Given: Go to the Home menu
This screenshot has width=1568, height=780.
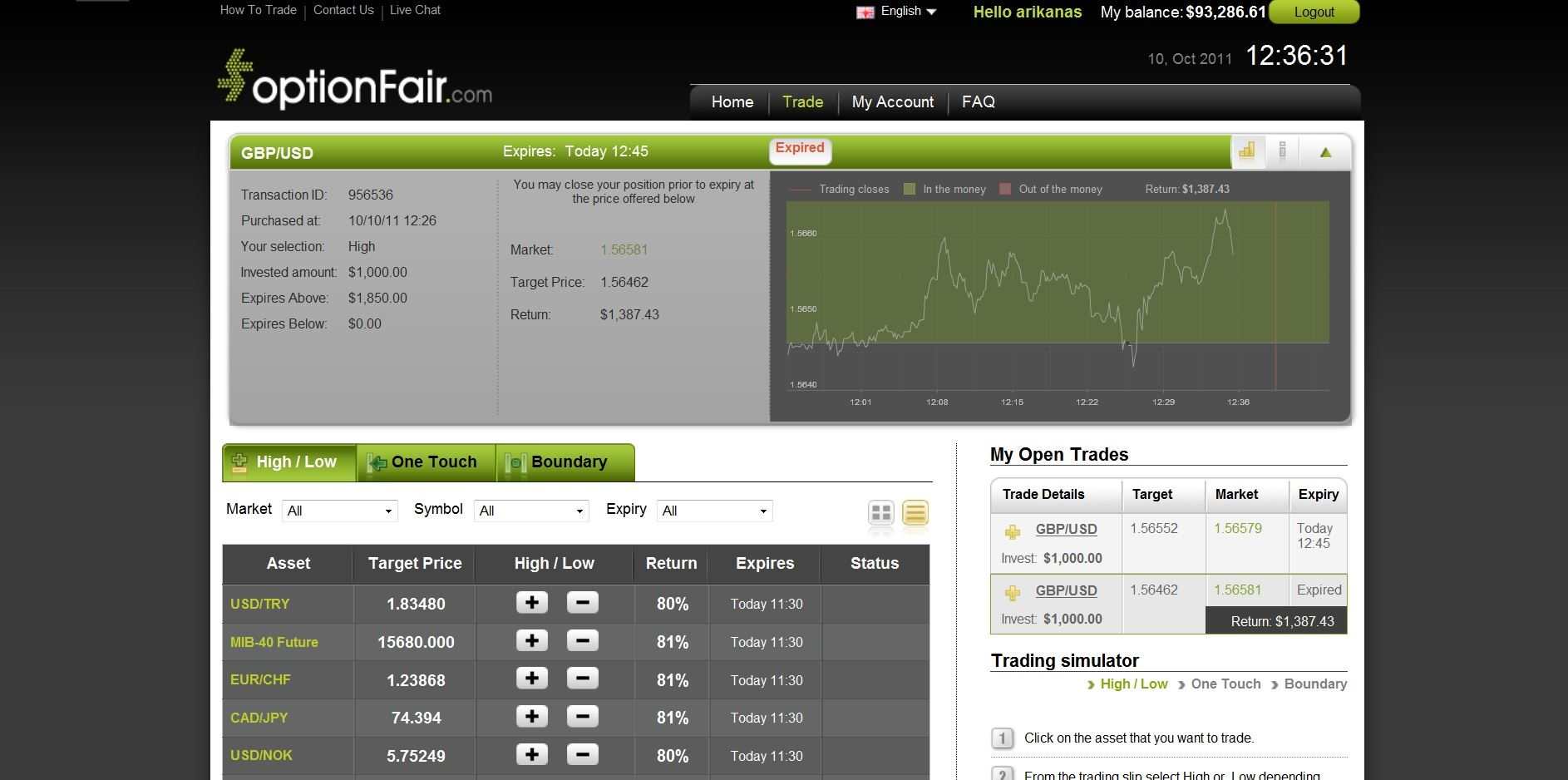Looking at the screenshot, I should coord(732,102).
